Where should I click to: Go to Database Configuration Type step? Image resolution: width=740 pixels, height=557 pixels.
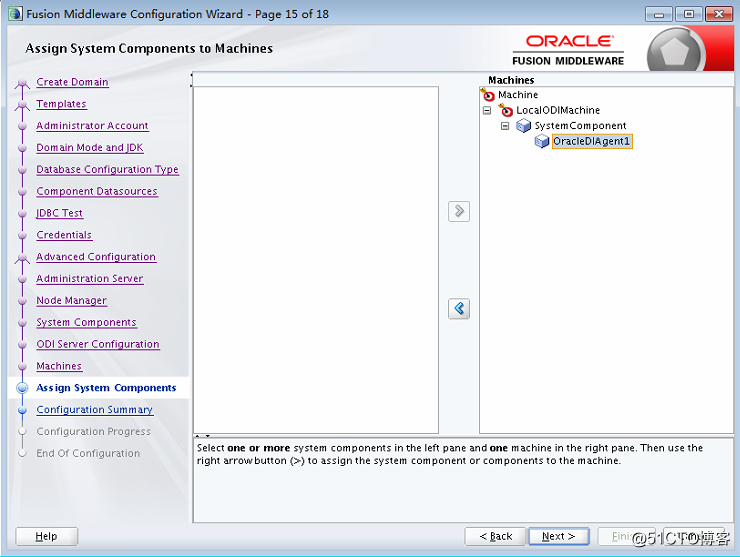107,169
